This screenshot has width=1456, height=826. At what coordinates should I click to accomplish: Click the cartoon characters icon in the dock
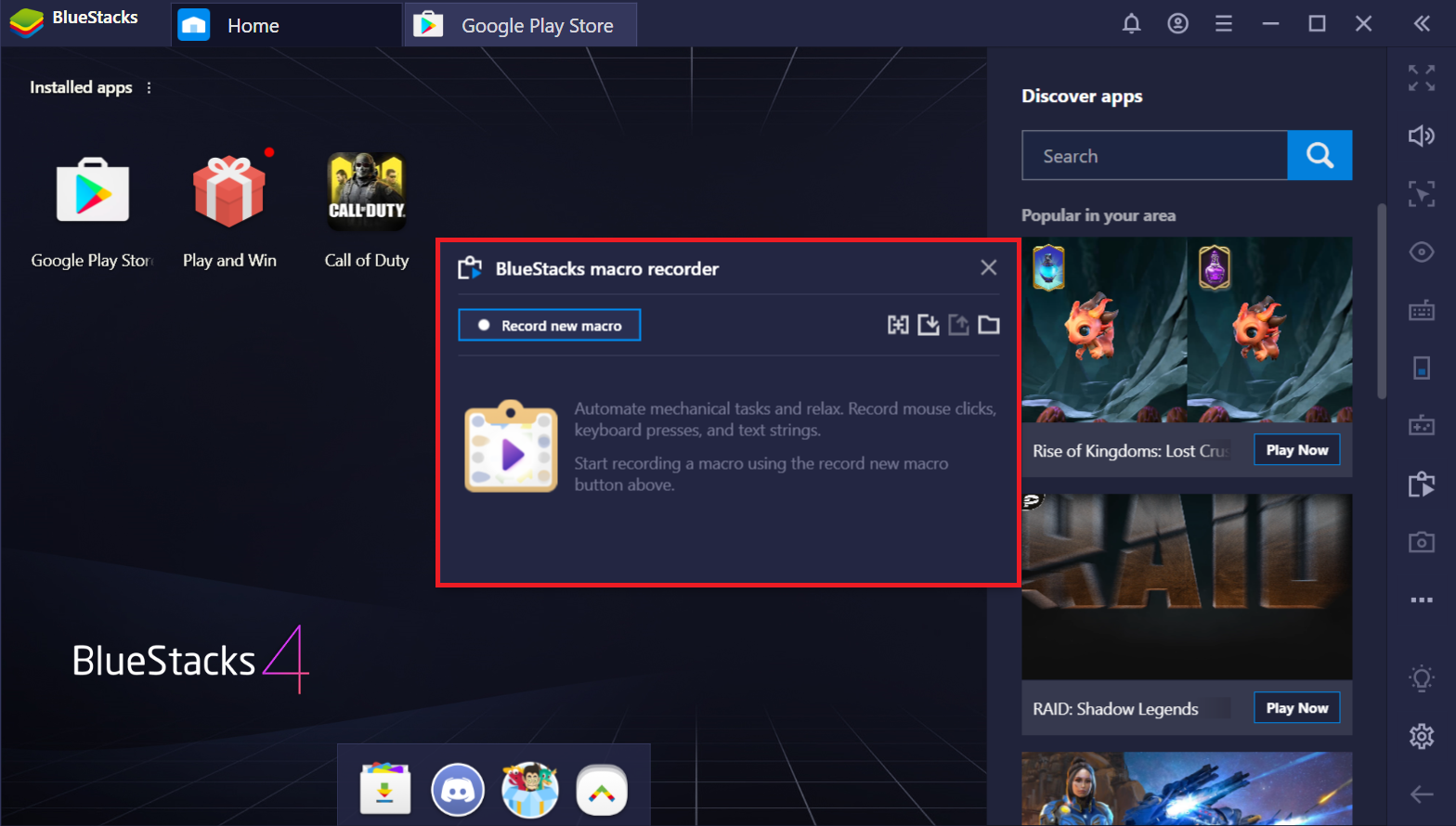(529, 790)
